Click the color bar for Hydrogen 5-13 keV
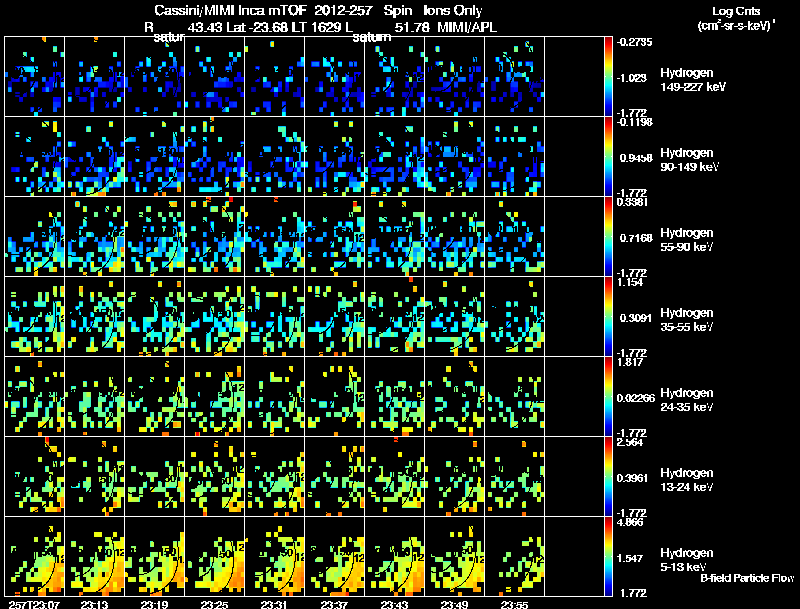The height and width of the screenshot is (609, 800). coord(608,556)
